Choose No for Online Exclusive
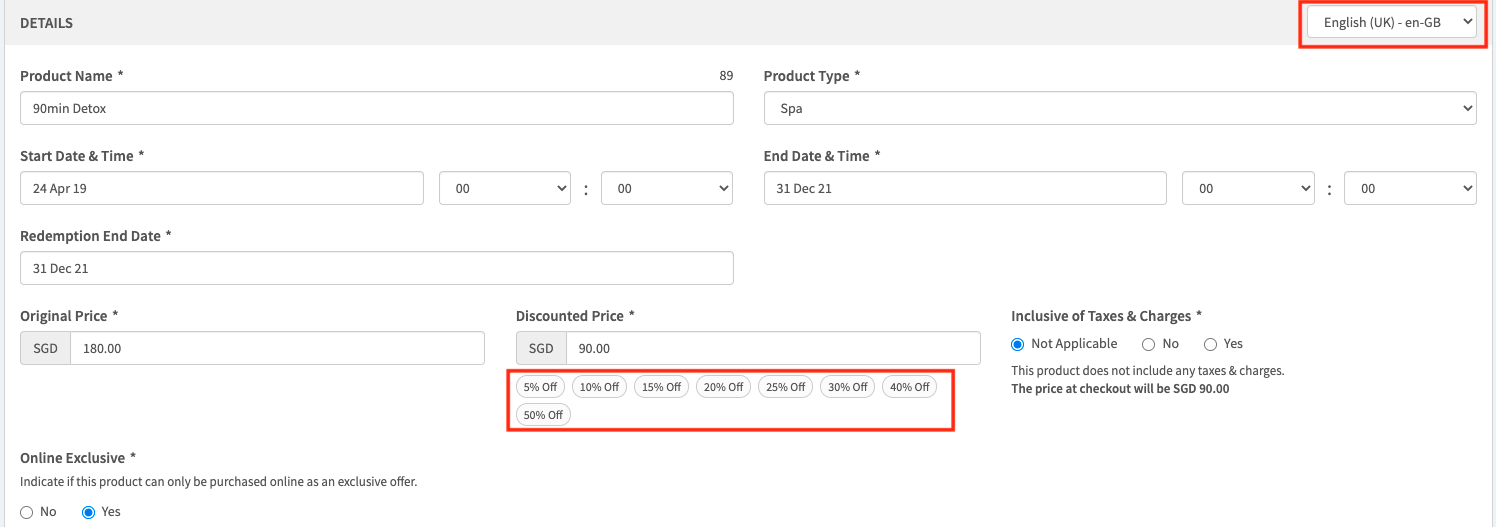Viewport: 1496px width, 527px height. coord(27,512)
